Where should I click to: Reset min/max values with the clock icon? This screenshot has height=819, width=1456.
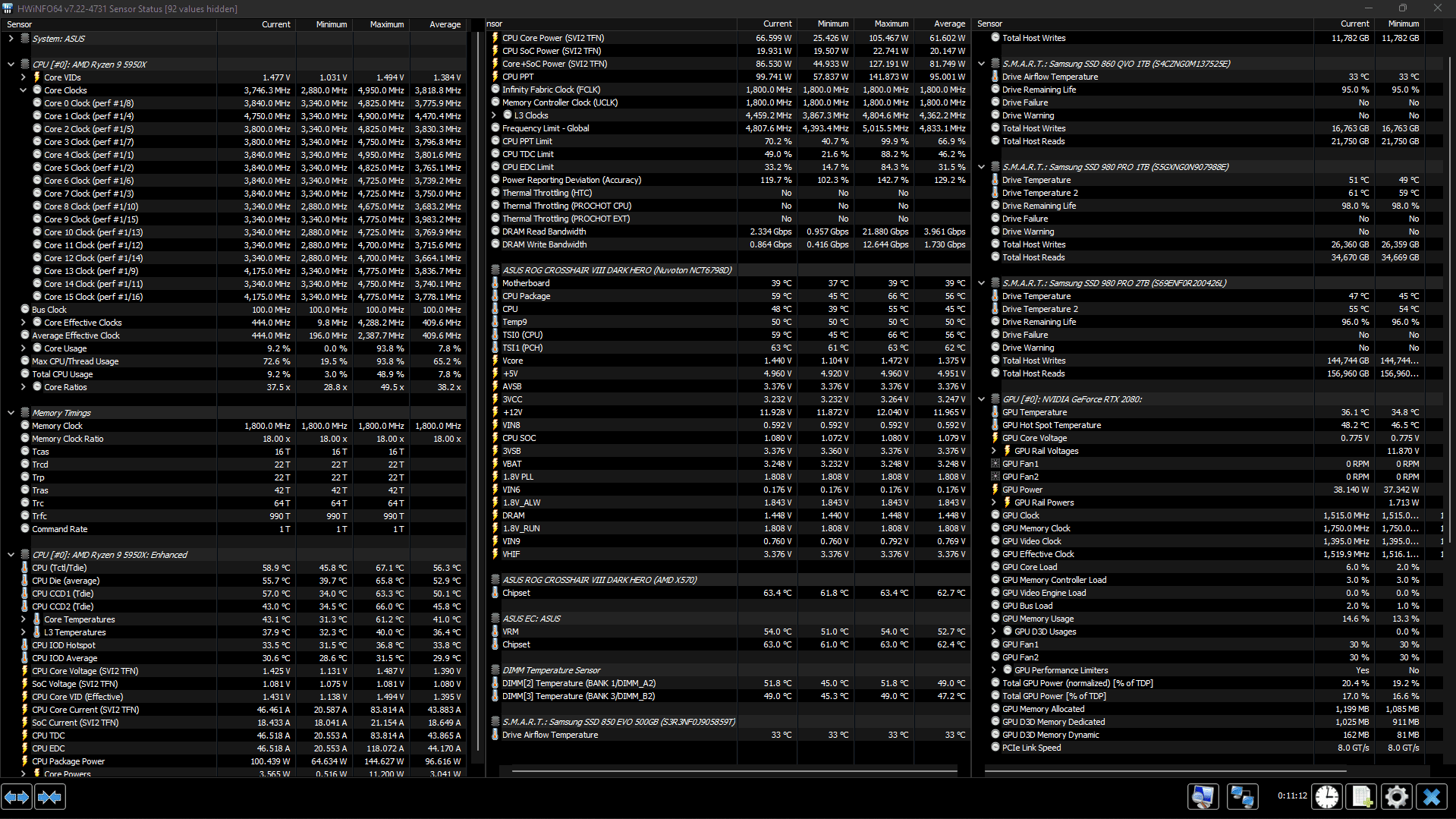(x=1327, y=796)
